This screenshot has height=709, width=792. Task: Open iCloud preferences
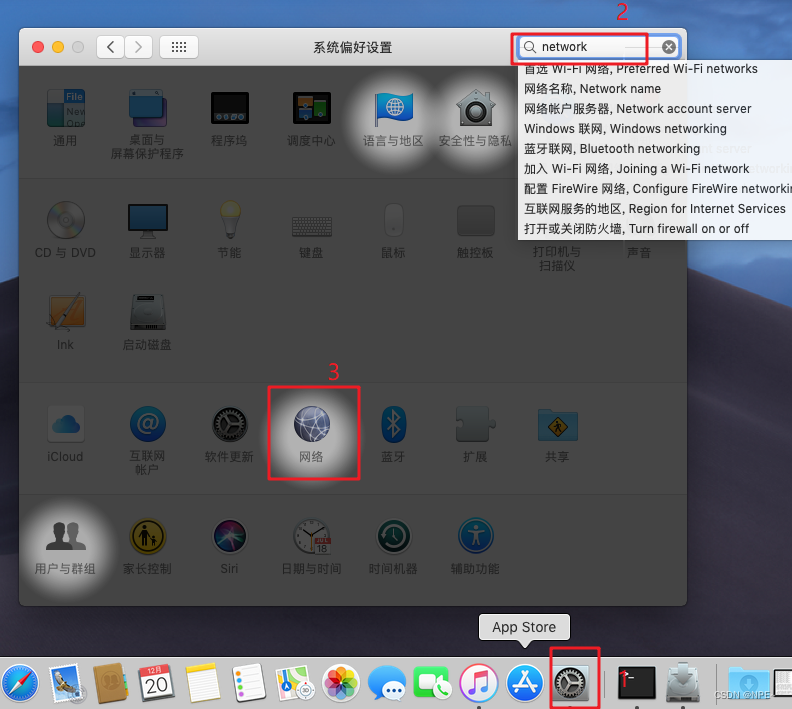click(x=65, y=434)
